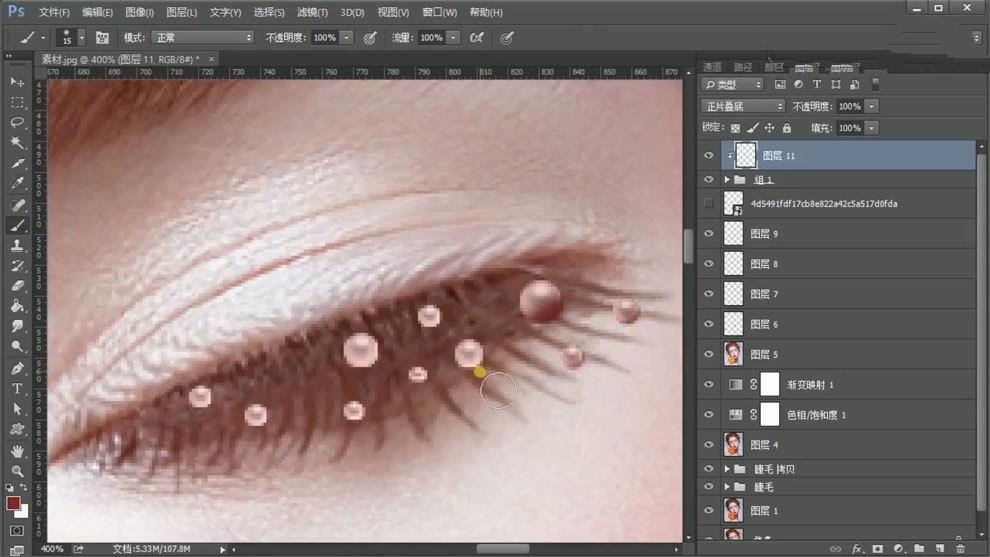Image resolution: width=990 pixels, height=557 pixels.
Task: Expand the 组 1 layer group
Action: (x=727, y=180)
